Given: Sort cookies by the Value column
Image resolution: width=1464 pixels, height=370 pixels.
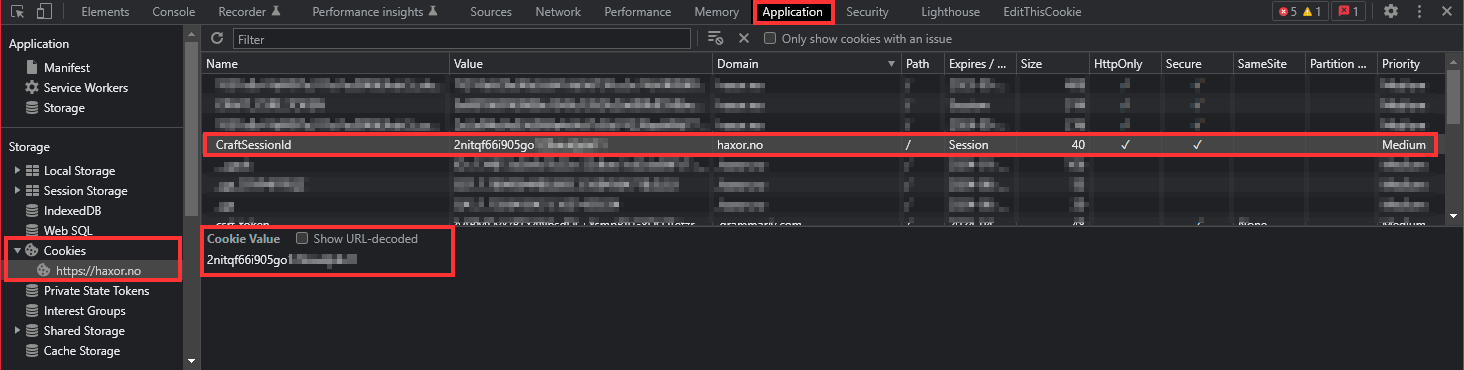Looking at the screenshot, I should pos(581,63).
